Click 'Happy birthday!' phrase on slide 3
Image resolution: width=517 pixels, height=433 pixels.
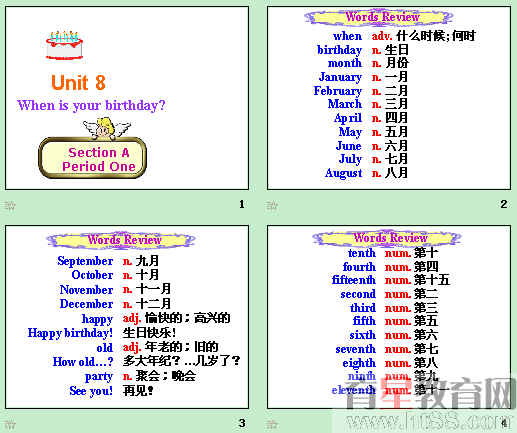tap(70, 333)
